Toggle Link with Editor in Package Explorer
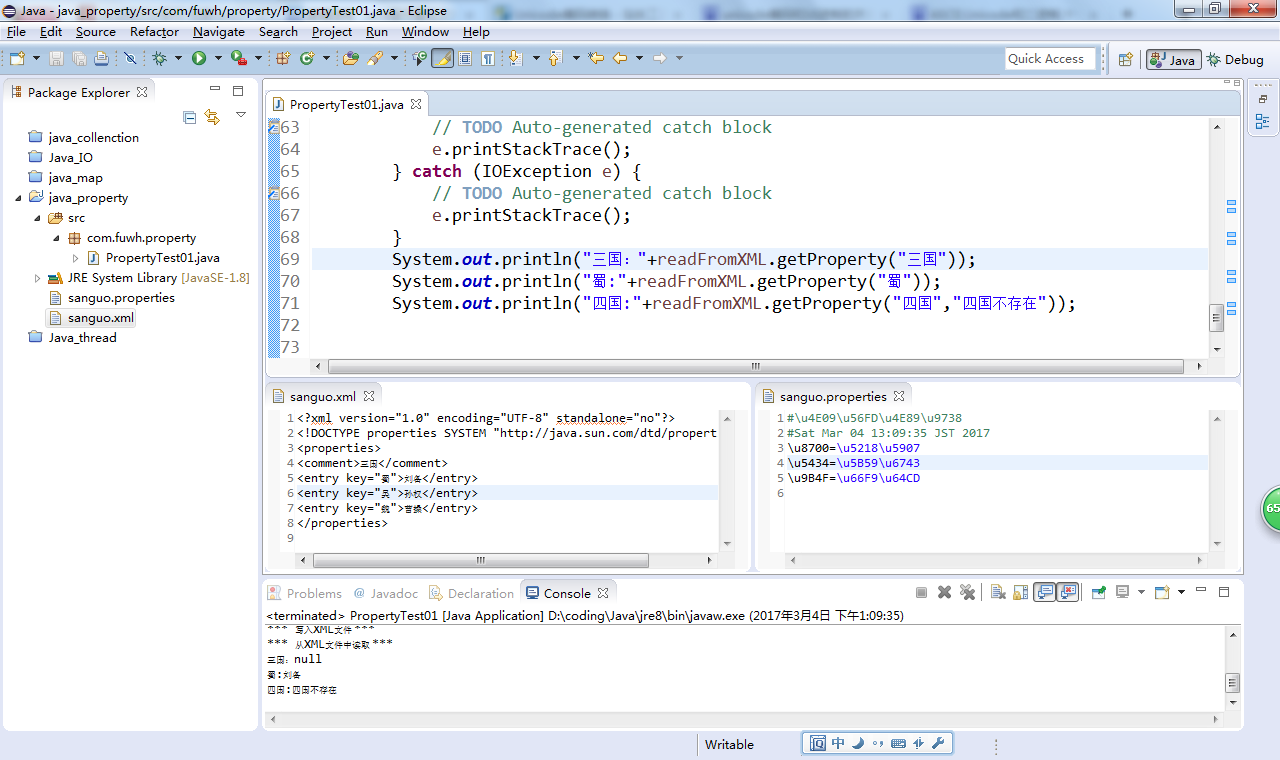Screen dimensions: 1280x760 [212, 117]
